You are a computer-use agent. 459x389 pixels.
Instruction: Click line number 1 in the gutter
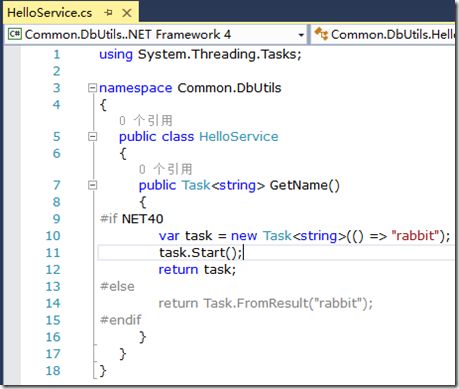57,54
